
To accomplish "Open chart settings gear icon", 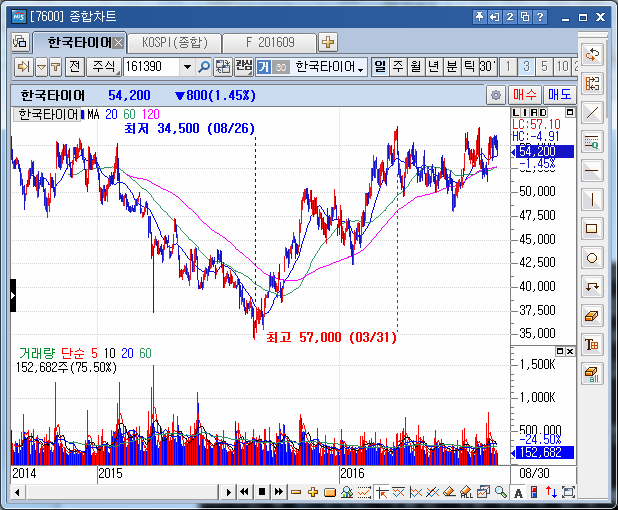I will pos(496,95).
